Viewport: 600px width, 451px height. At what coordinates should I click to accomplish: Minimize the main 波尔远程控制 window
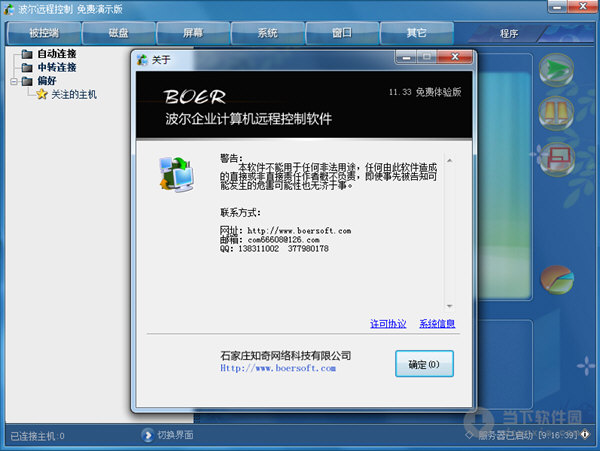(558, 7)
